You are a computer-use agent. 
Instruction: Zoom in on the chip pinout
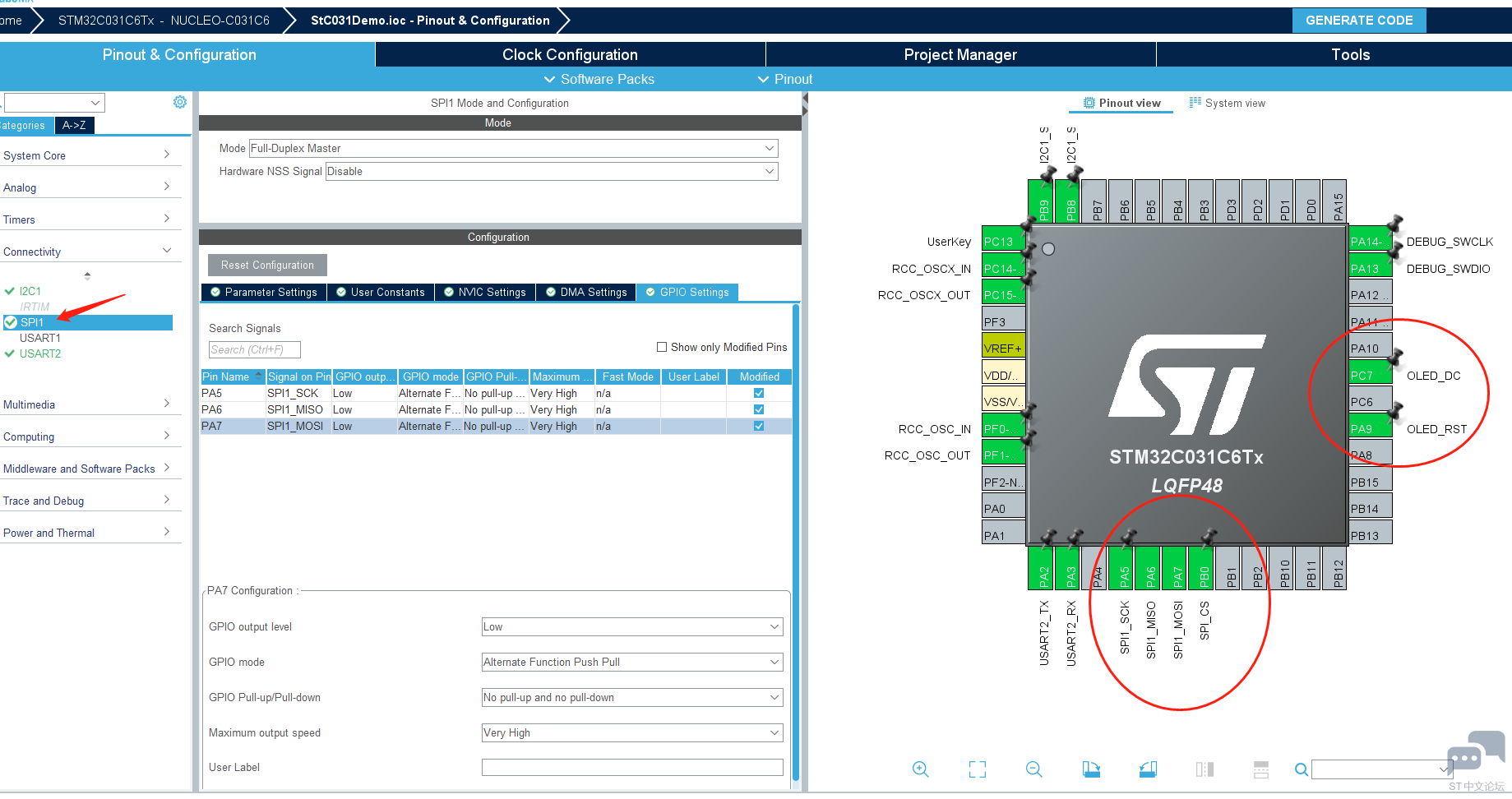click(x=921, y=769)
